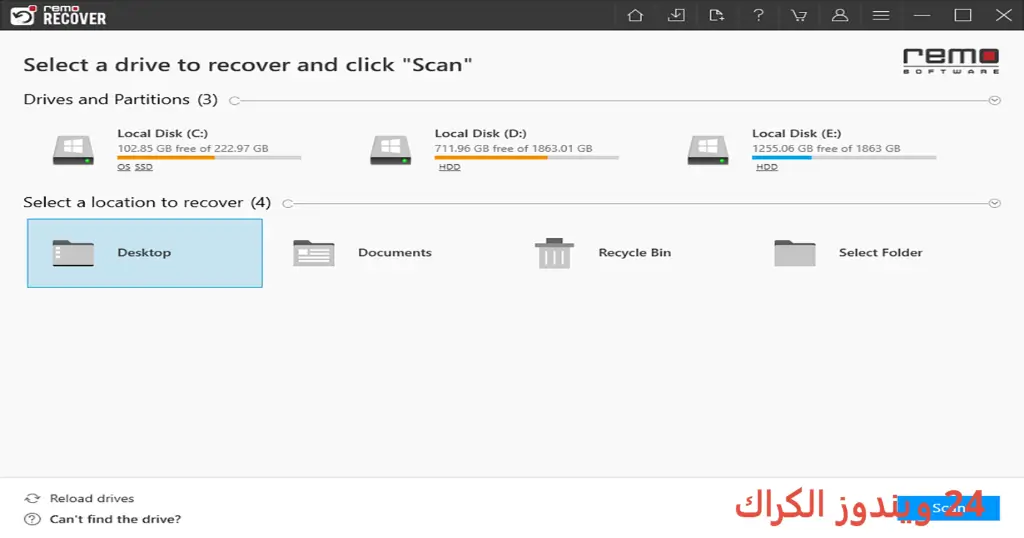Collapse the Drives and Partitions section
The width and height of the screenshot is (1024, 538).
pos(995,101)
